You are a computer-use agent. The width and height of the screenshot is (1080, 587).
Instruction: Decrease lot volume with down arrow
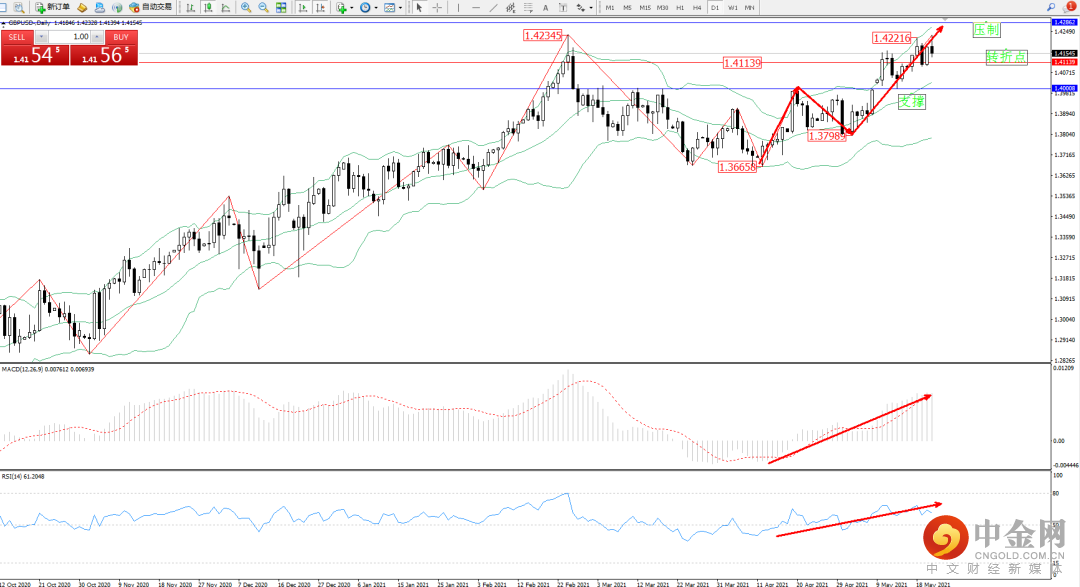(x=42, y=37)
